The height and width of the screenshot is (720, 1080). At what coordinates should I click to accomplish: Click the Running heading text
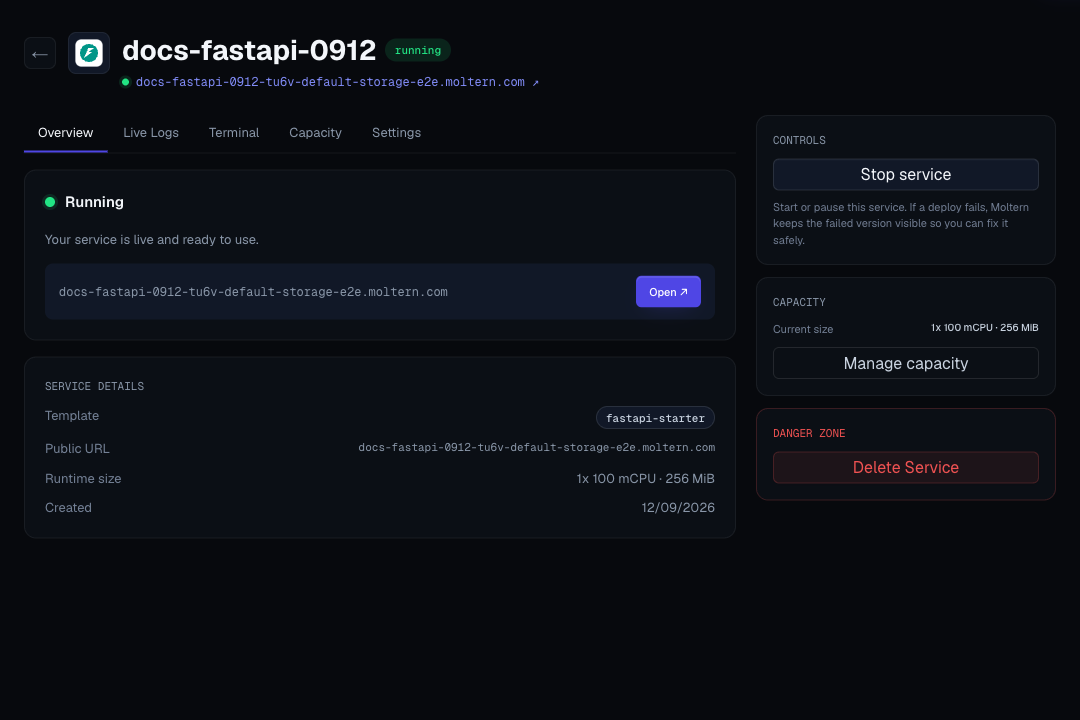94,202
